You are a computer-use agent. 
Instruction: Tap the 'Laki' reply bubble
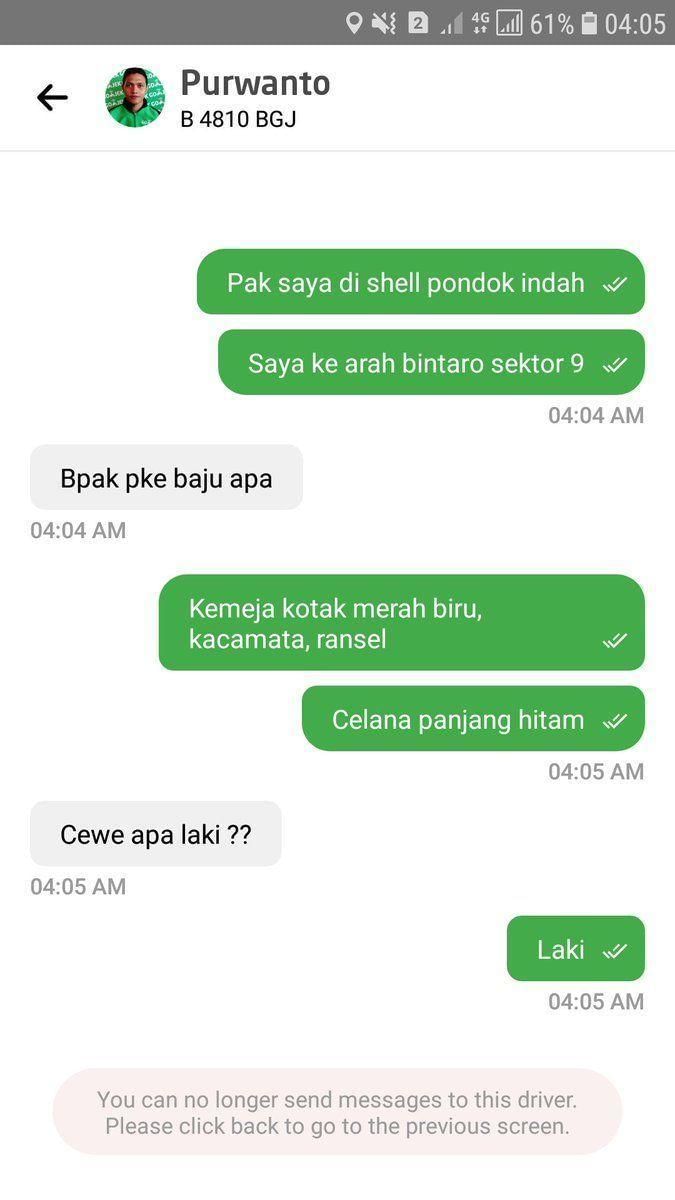pyautogui.click(x=575, y=948)
